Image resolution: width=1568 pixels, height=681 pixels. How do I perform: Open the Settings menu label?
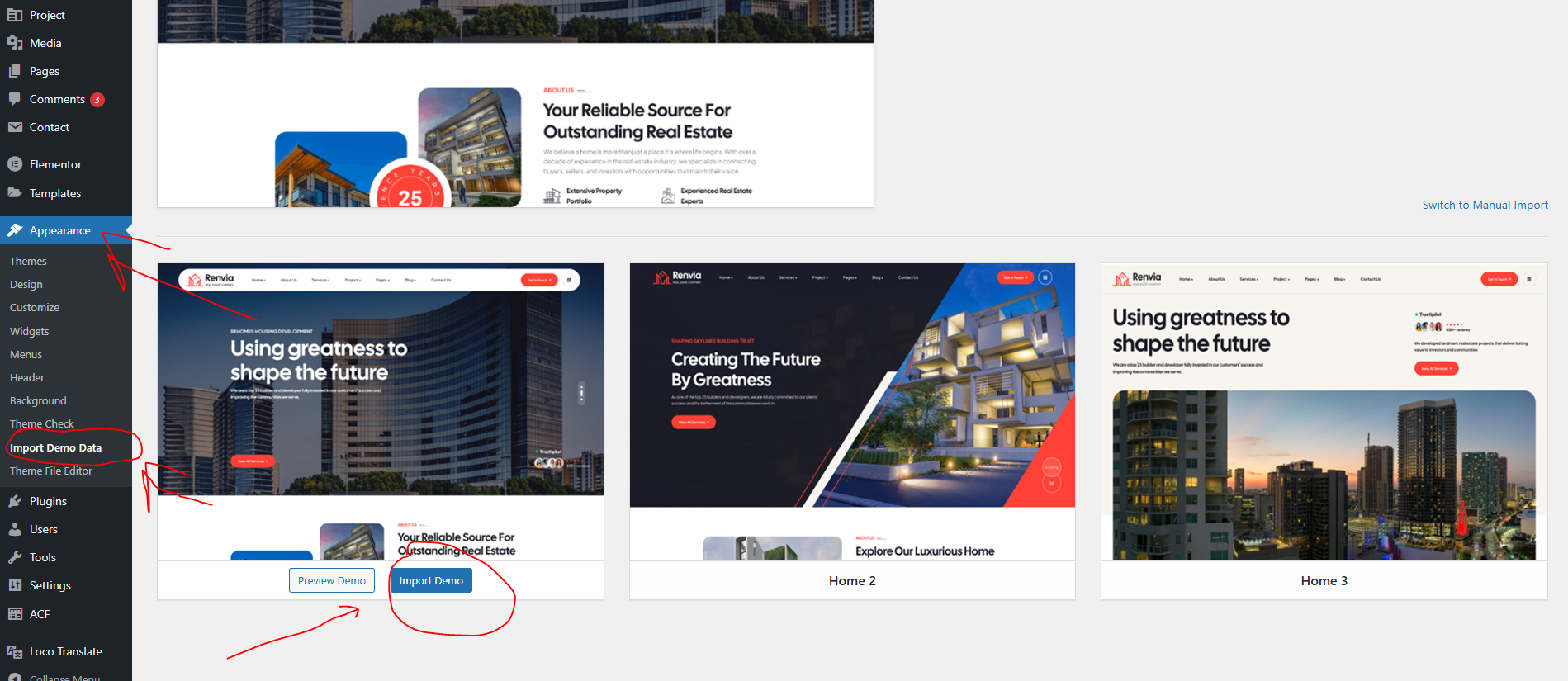pos(50,585)
